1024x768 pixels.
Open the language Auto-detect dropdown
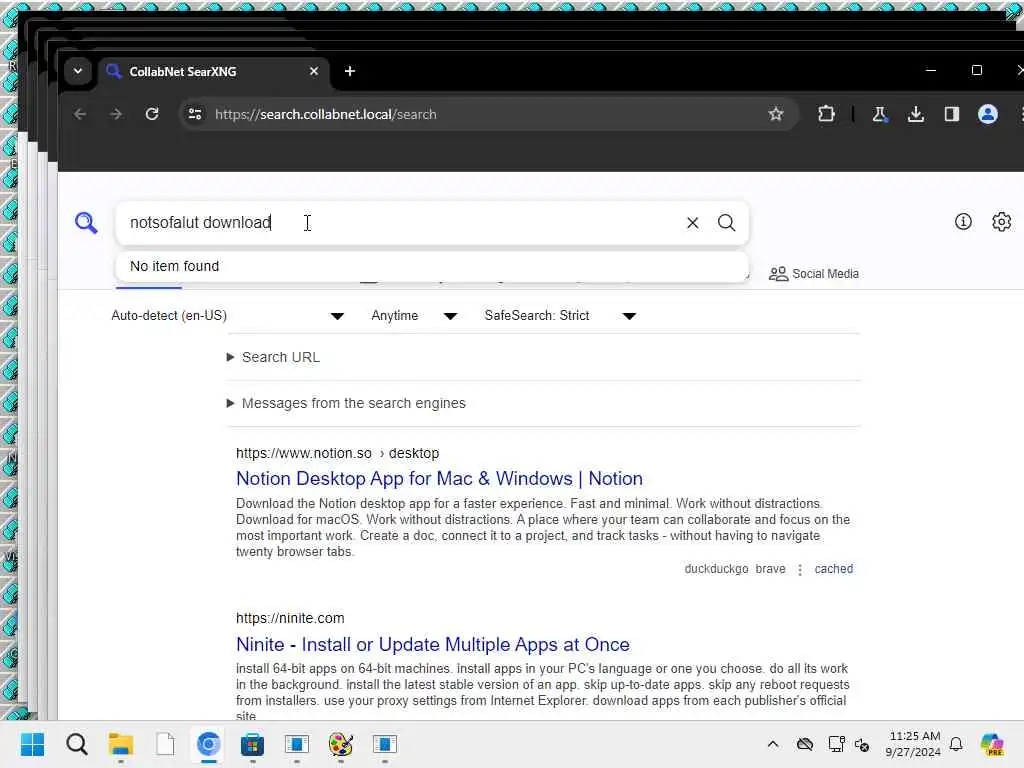point(227,316)
